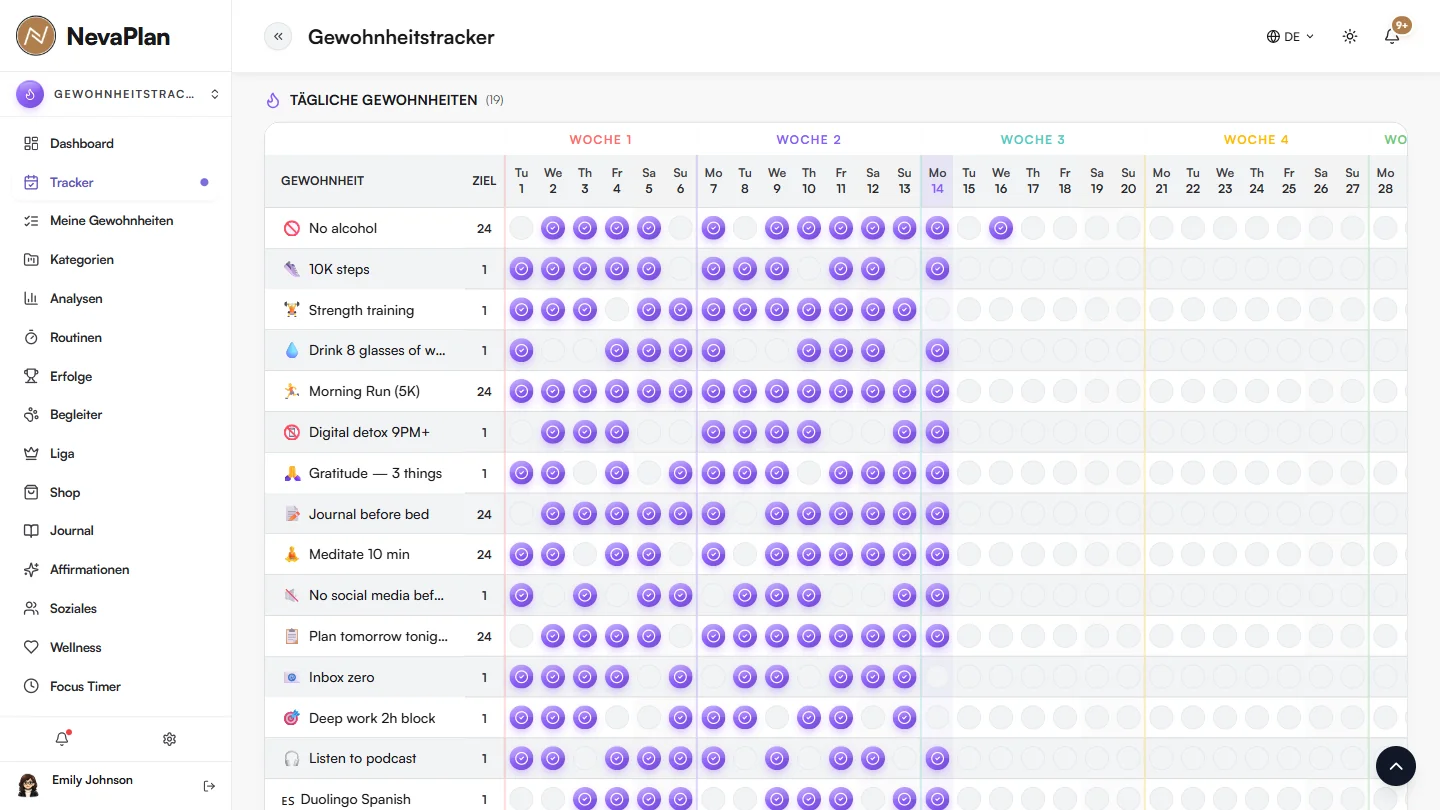Click sidebar bell with red dot
This screenshot has height=810, width=1440.
tap(62, 739)
